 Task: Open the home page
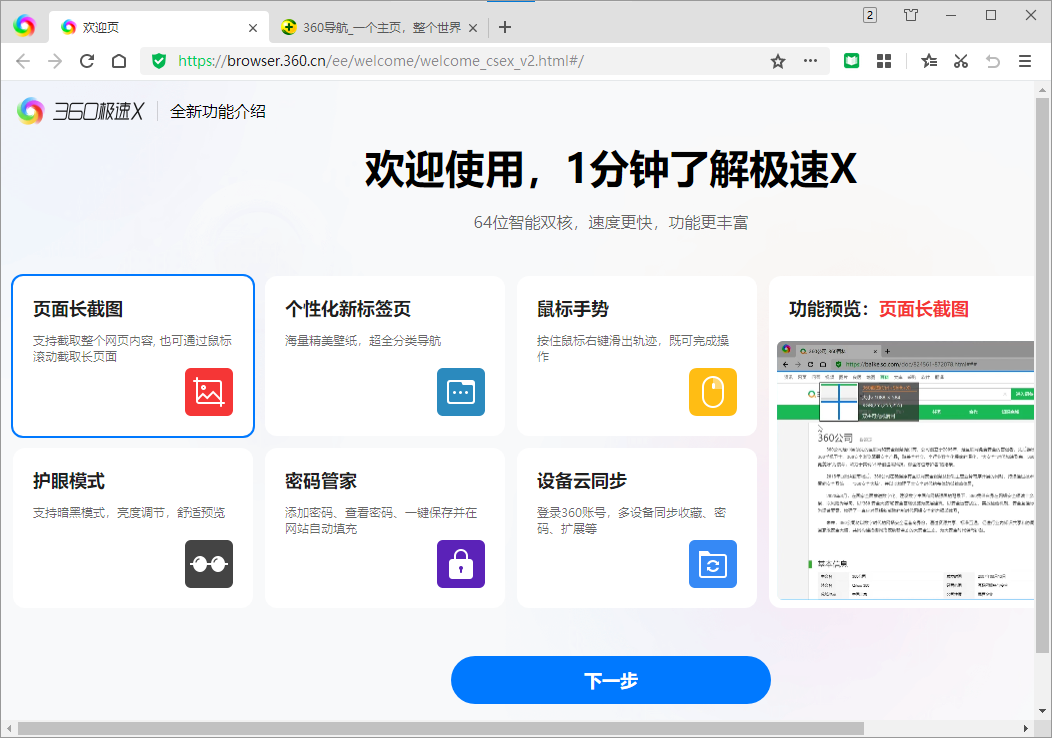[119, 61]
